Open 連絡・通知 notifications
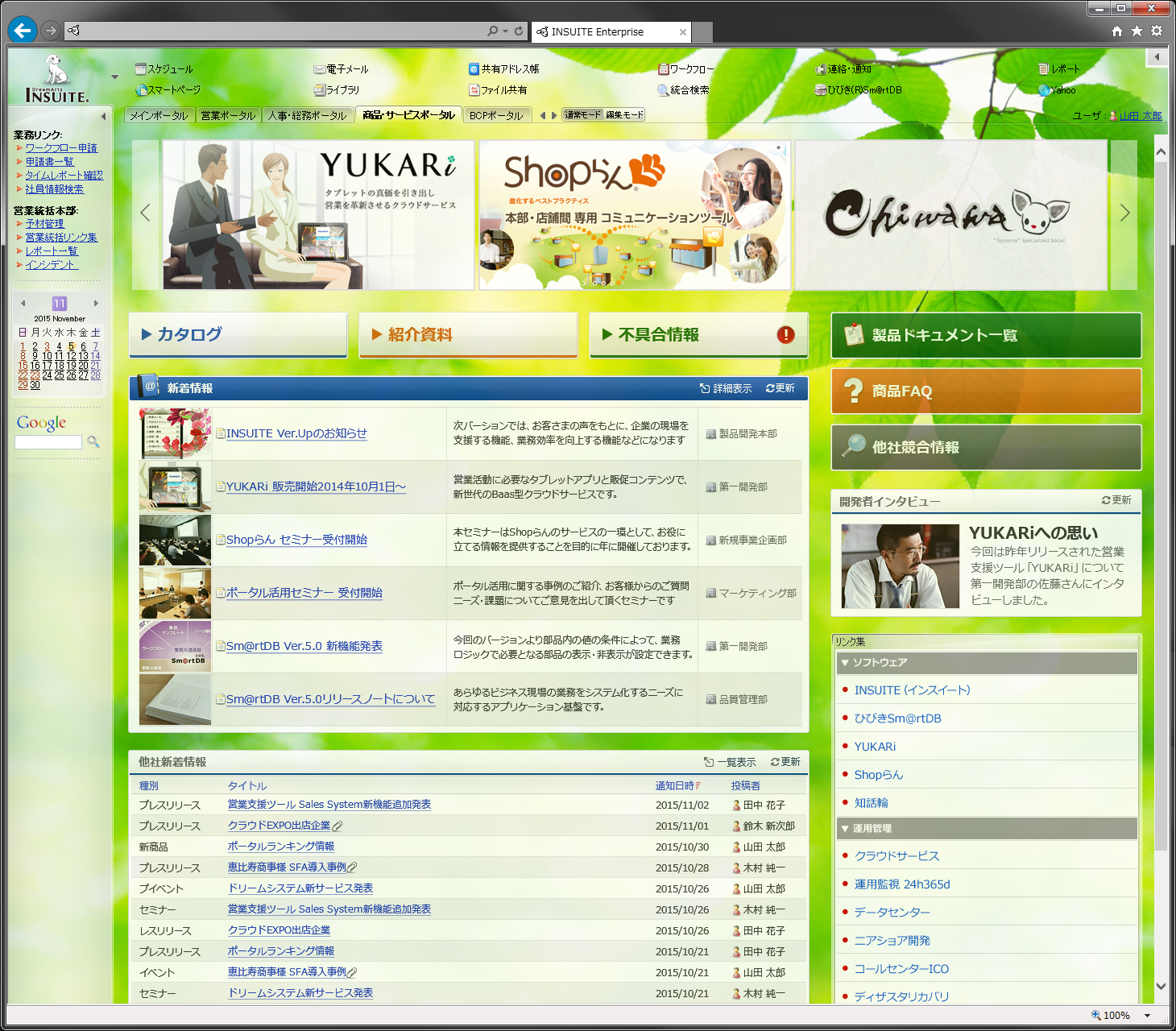This screenshot has height=1031, width=1176. [843, 69]
